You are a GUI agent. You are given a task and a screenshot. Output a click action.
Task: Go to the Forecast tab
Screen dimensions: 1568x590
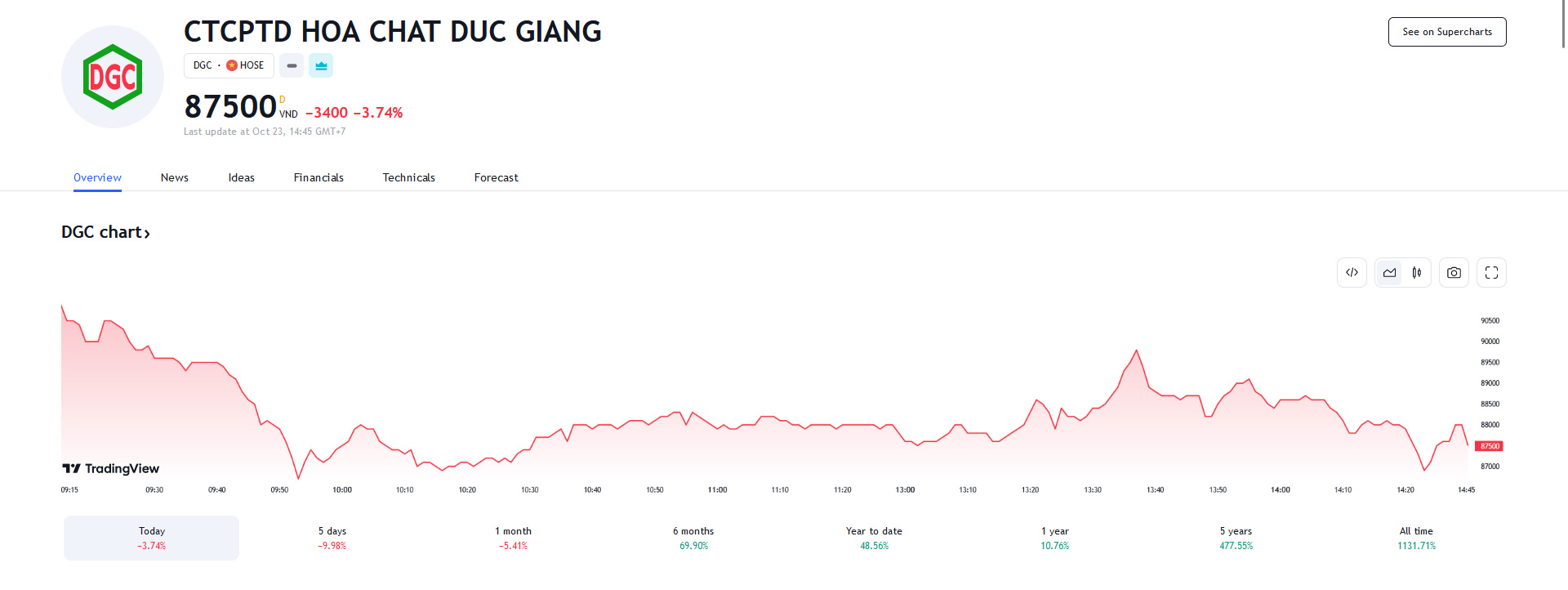coord(496,177)
